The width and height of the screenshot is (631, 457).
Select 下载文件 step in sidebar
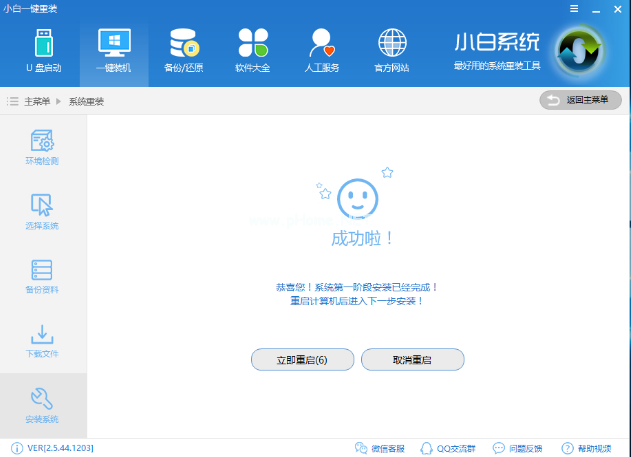pyautogui.click(x=42, y=341)
